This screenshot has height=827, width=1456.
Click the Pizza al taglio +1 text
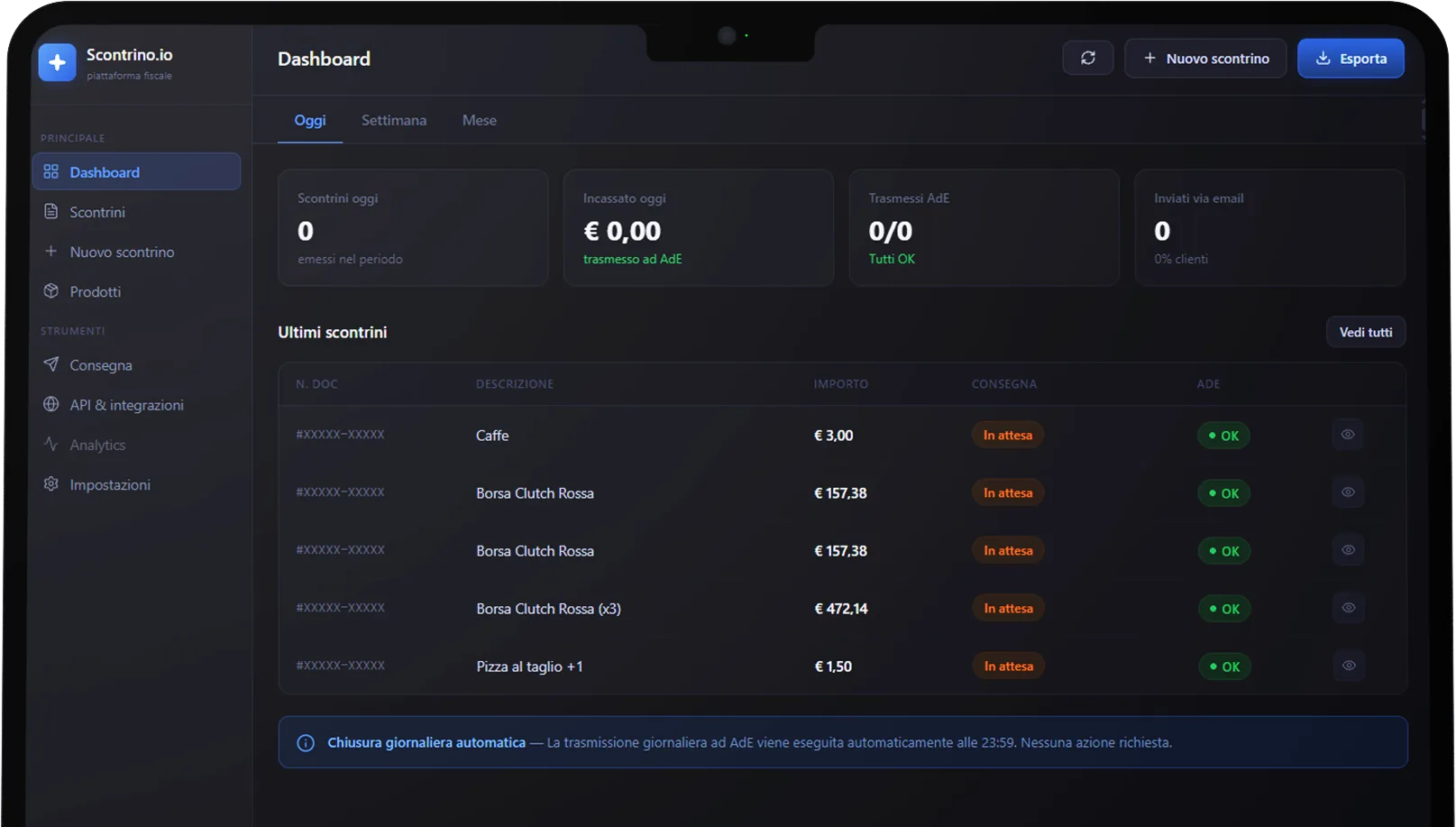[530, 666]
